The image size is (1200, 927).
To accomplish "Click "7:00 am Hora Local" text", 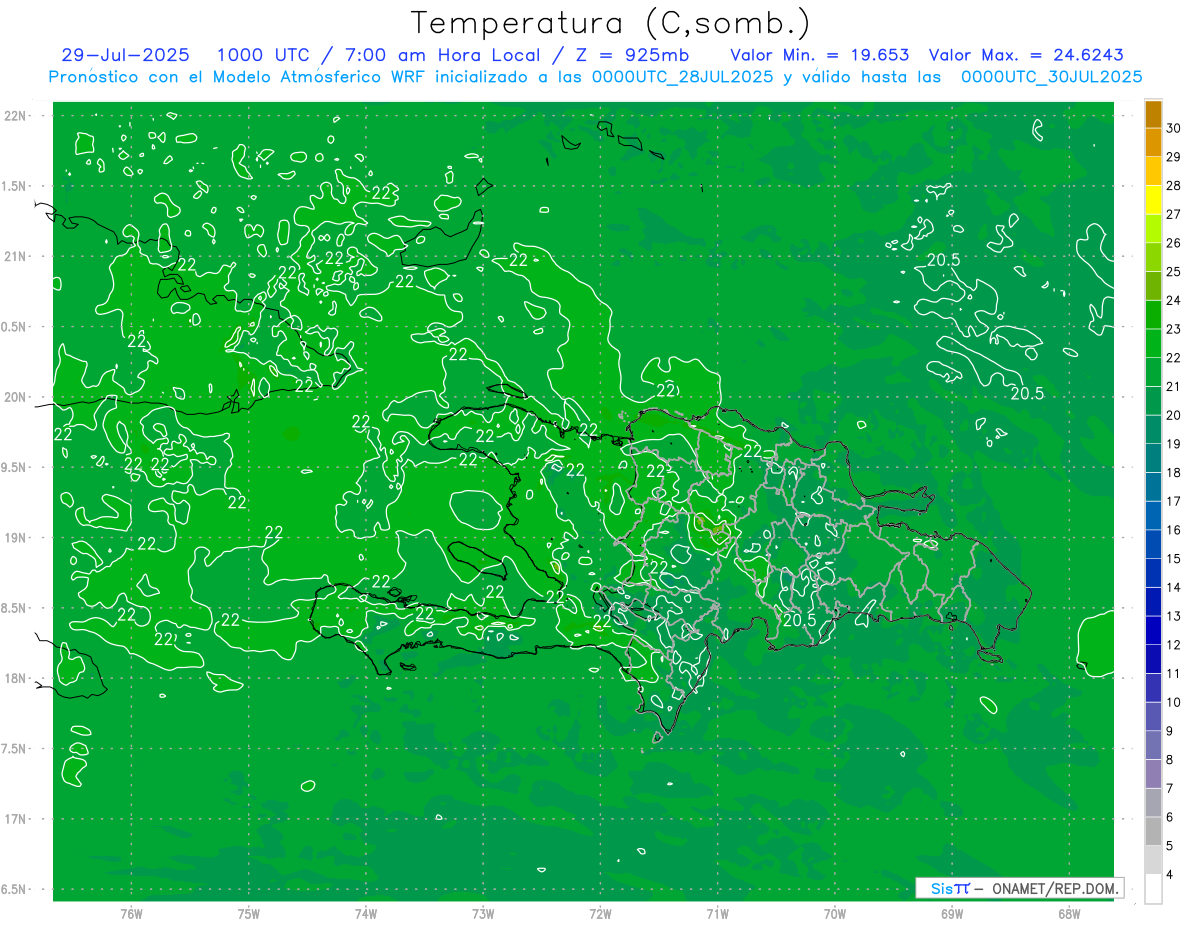I will (442, 55).
